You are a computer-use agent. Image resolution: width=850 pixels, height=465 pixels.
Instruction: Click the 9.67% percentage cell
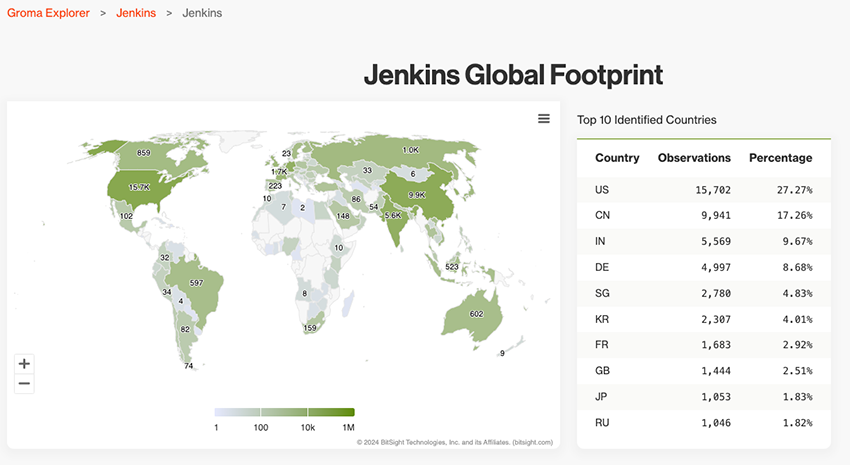click(797, 242)
